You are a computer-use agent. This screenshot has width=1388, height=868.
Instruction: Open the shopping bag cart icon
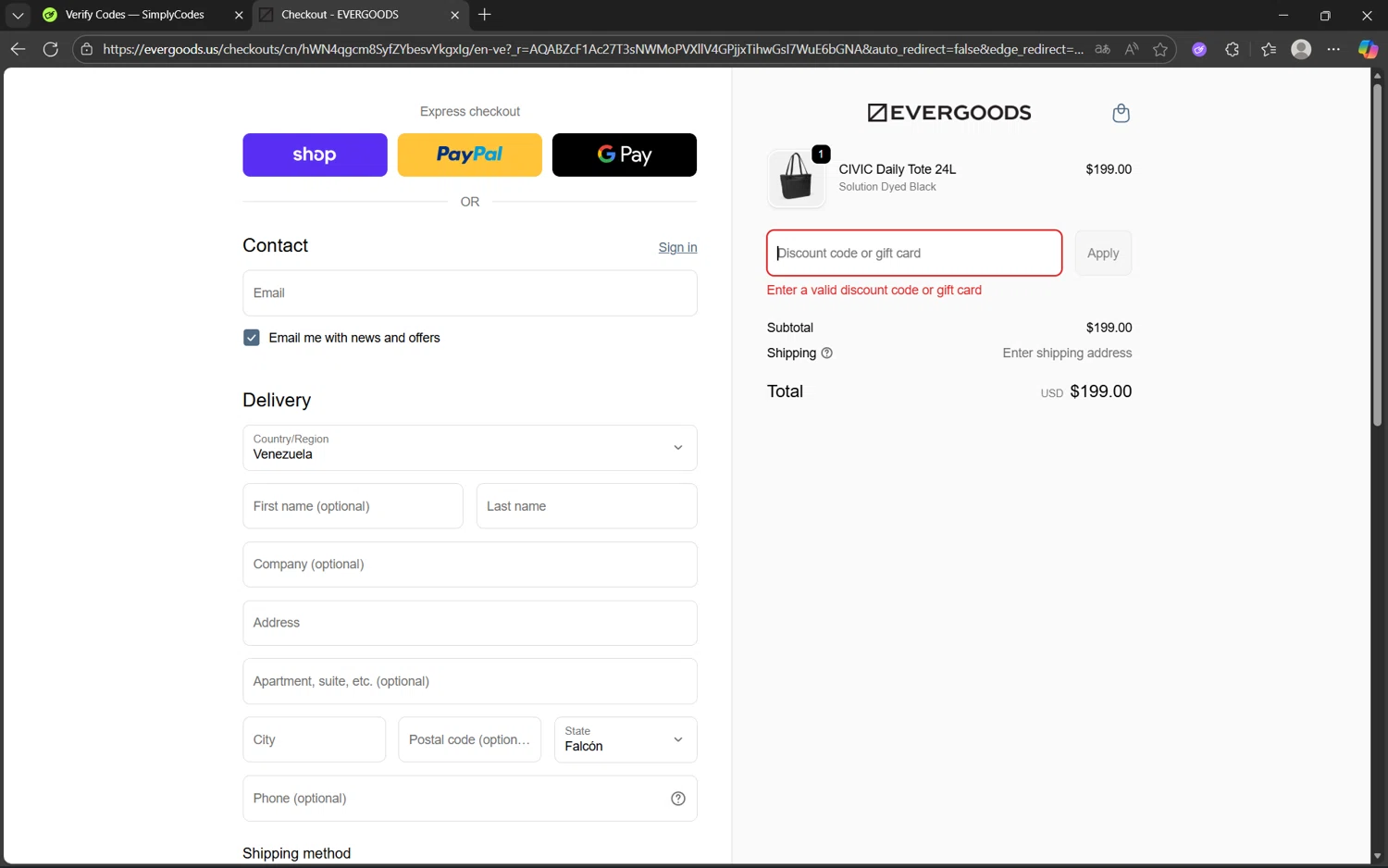click(x=1121, y=113)
